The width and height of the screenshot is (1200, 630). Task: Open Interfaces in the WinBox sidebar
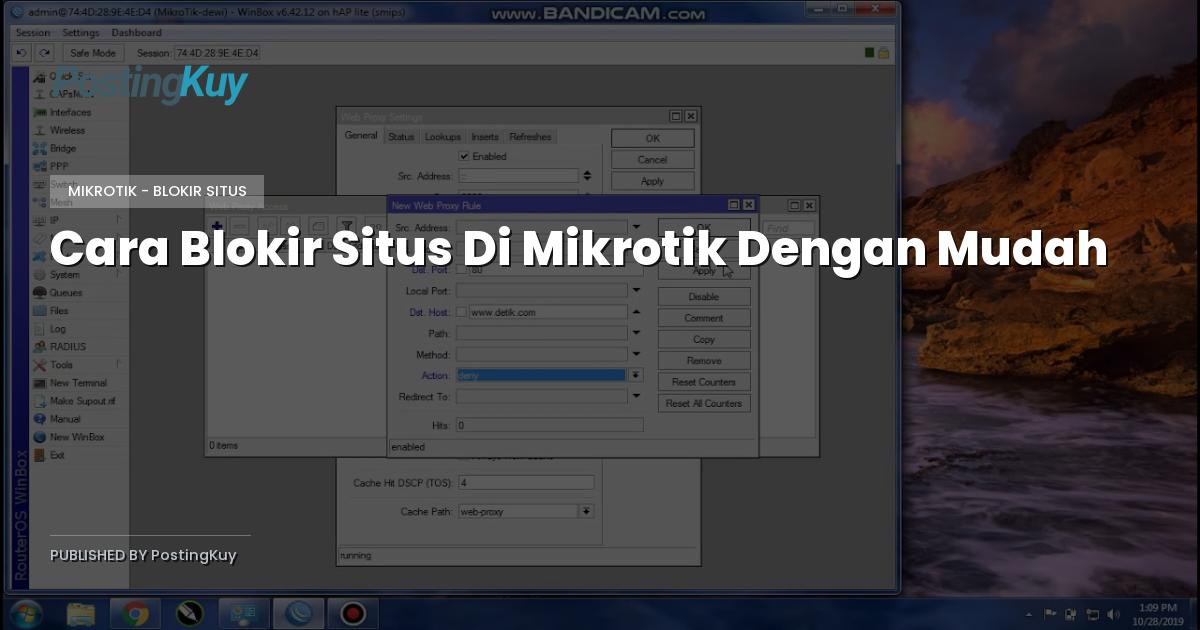click(x=70, y=112)
